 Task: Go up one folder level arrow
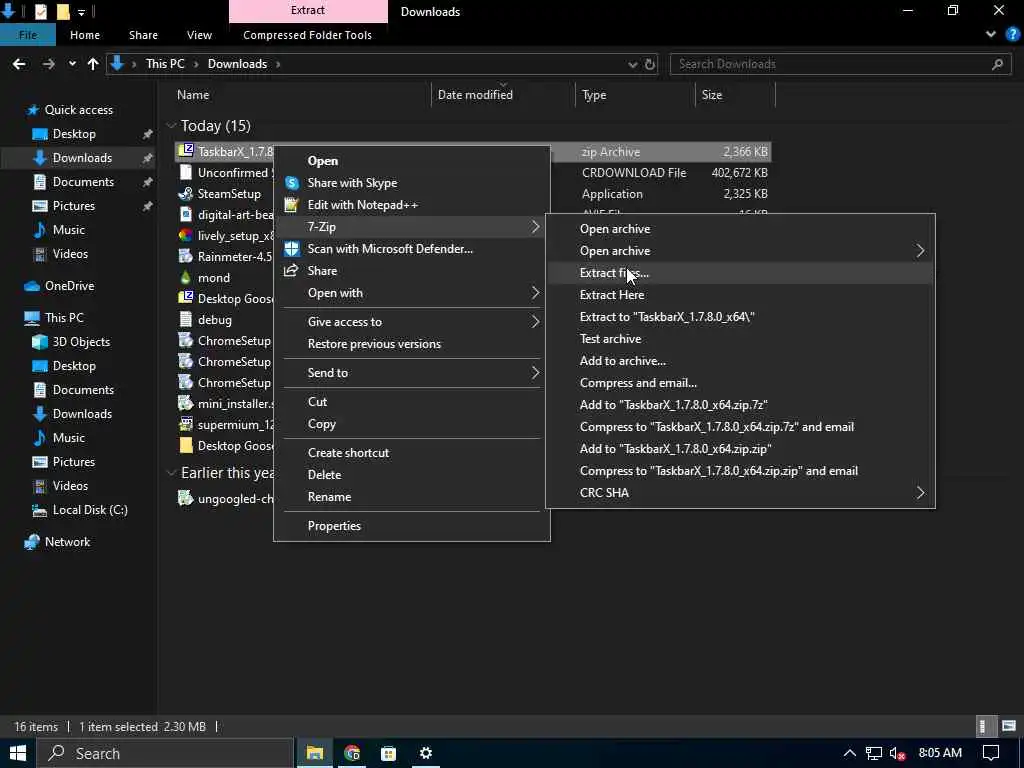tap(93, 64)
